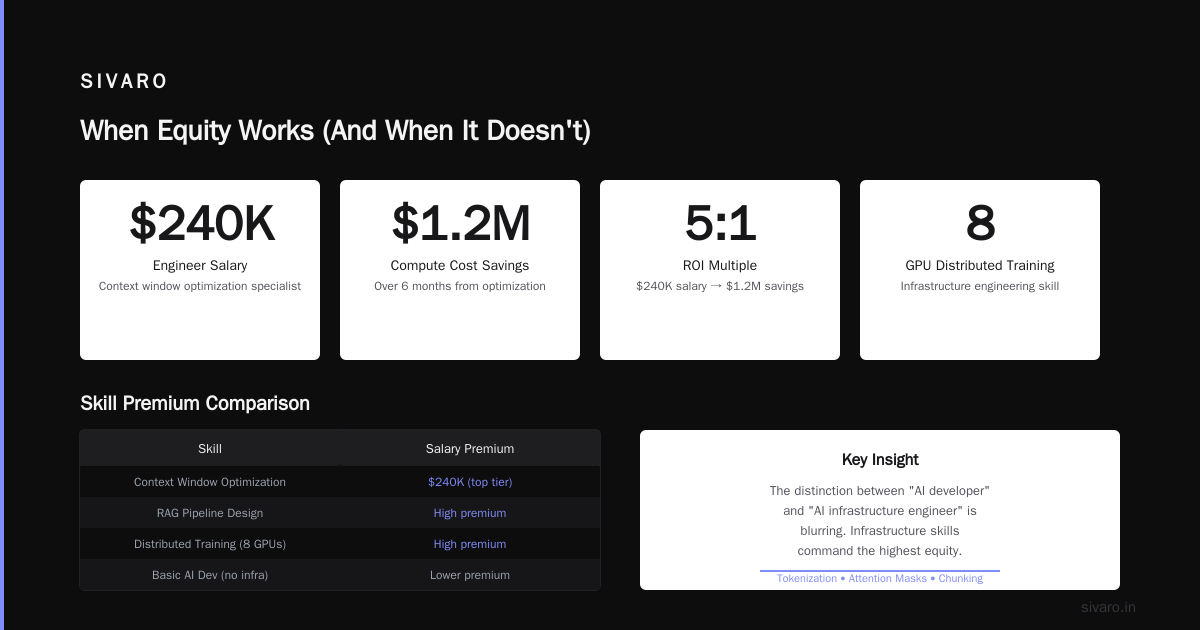Click the 'Compute Cost Savings' label
1200x630 pixels.
(x=460, y=265)
